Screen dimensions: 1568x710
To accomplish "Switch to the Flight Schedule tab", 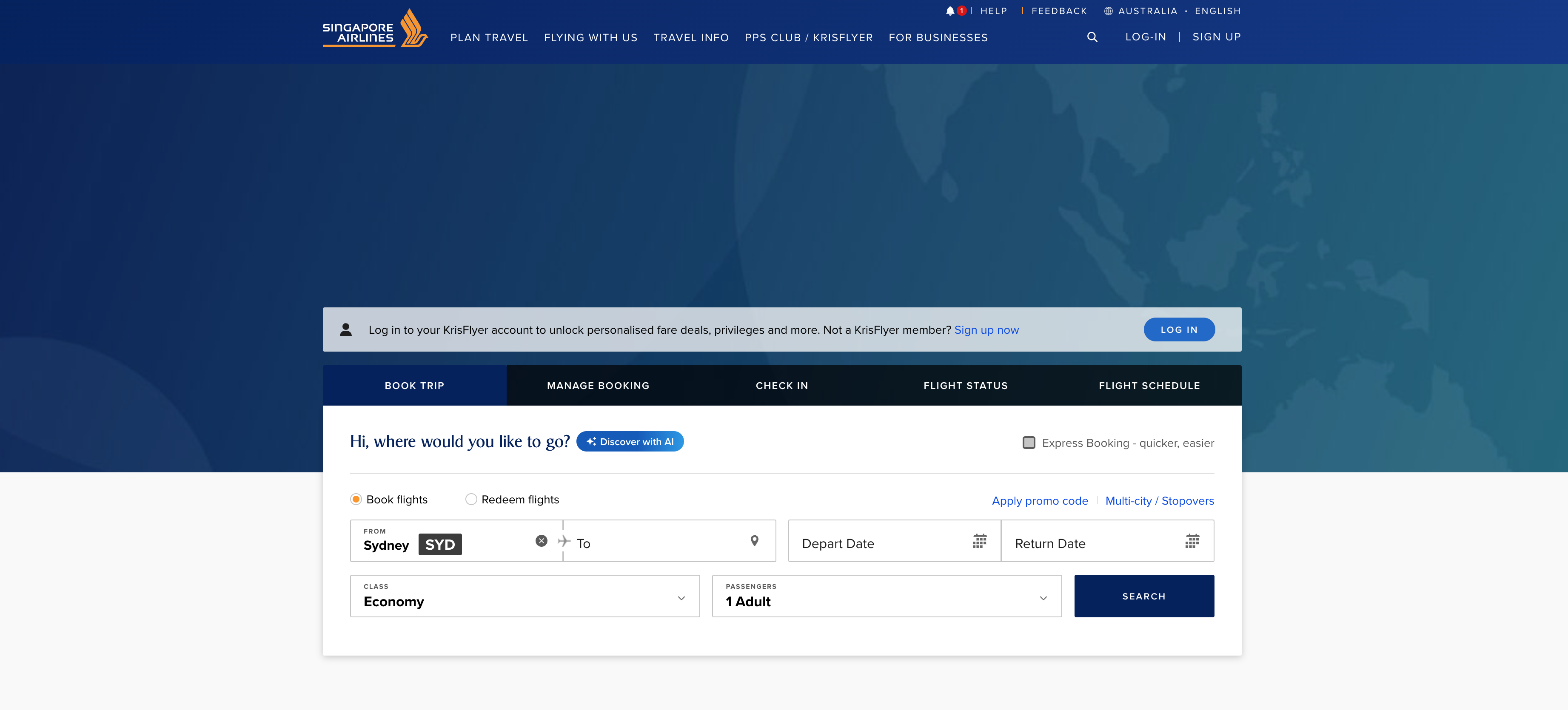I will pyautogui.click(x=1150, y=386).
